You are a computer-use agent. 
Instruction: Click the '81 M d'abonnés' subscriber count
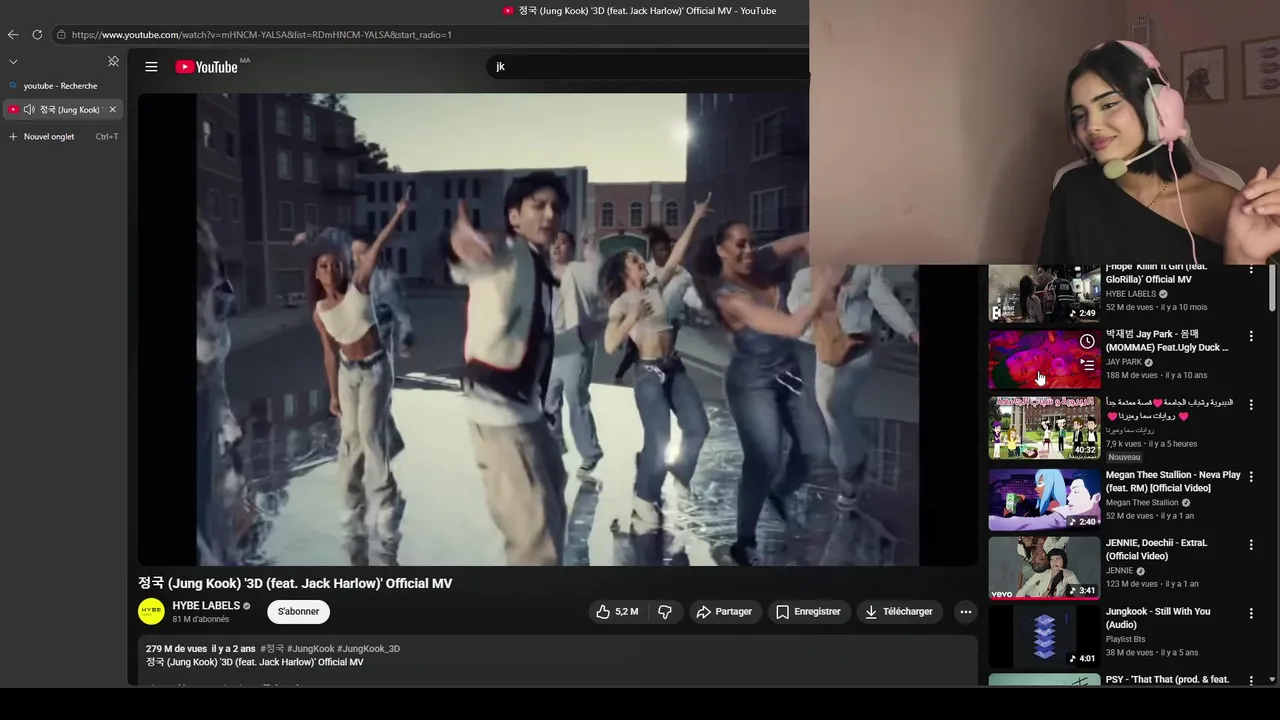200,619
